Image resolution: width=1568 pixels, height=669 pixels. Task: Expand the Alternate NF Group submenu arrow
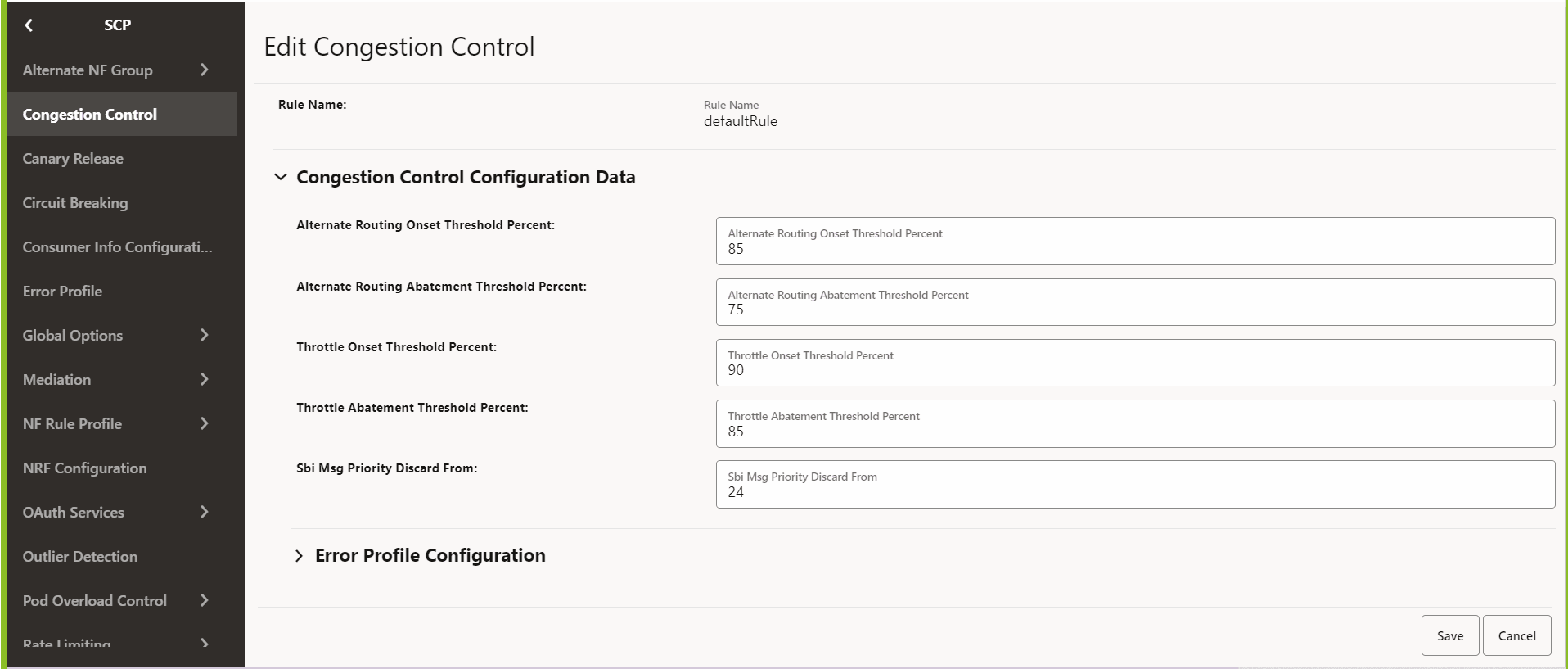tap(204, 70)
